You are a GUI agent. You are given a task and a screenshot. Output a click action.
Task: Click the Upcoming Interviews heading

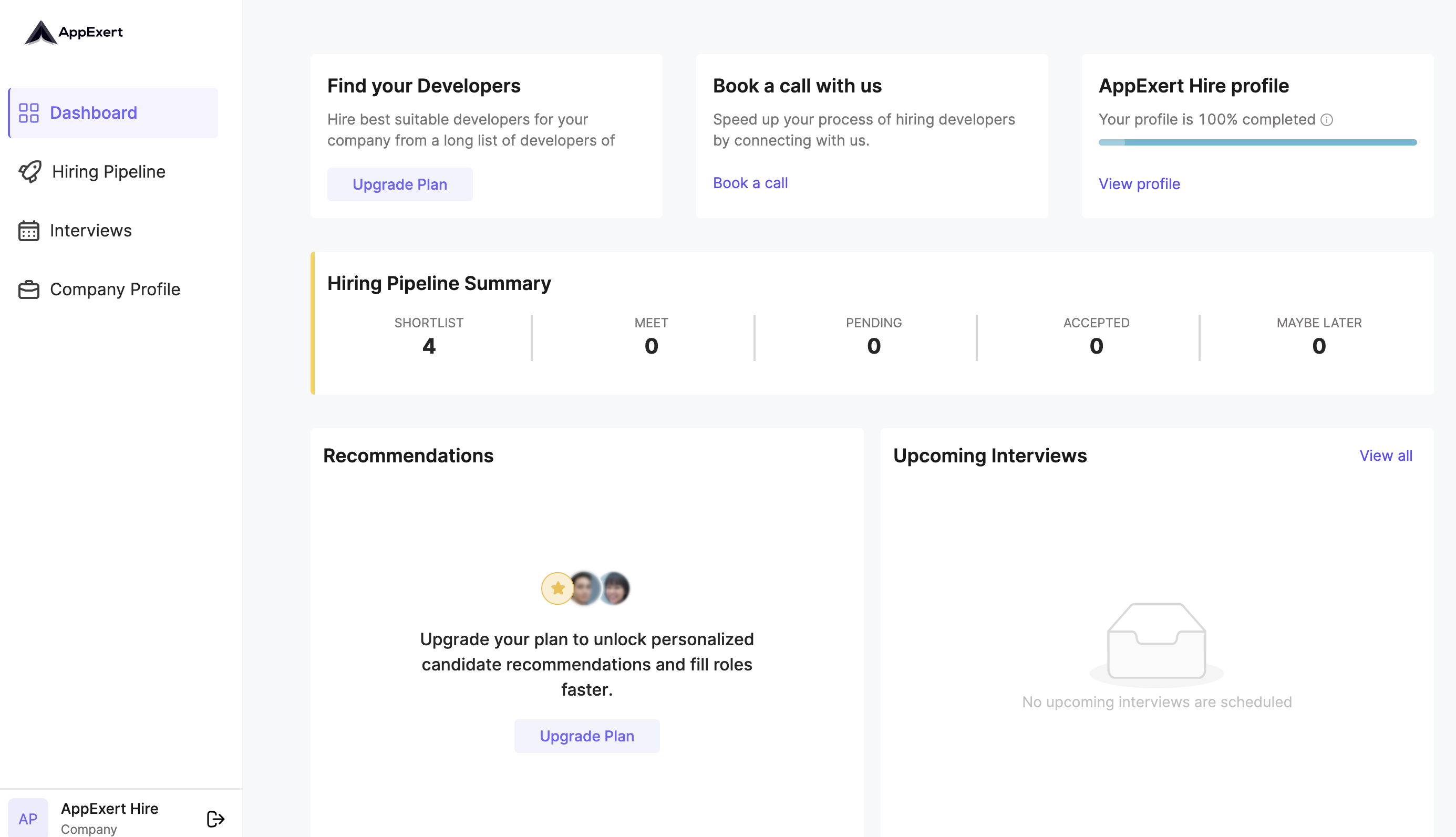(990, 456)
